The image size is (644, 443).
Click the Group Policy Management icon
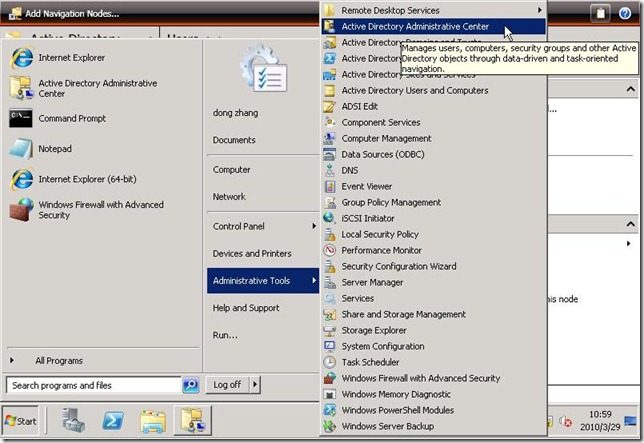click(329, 202)
